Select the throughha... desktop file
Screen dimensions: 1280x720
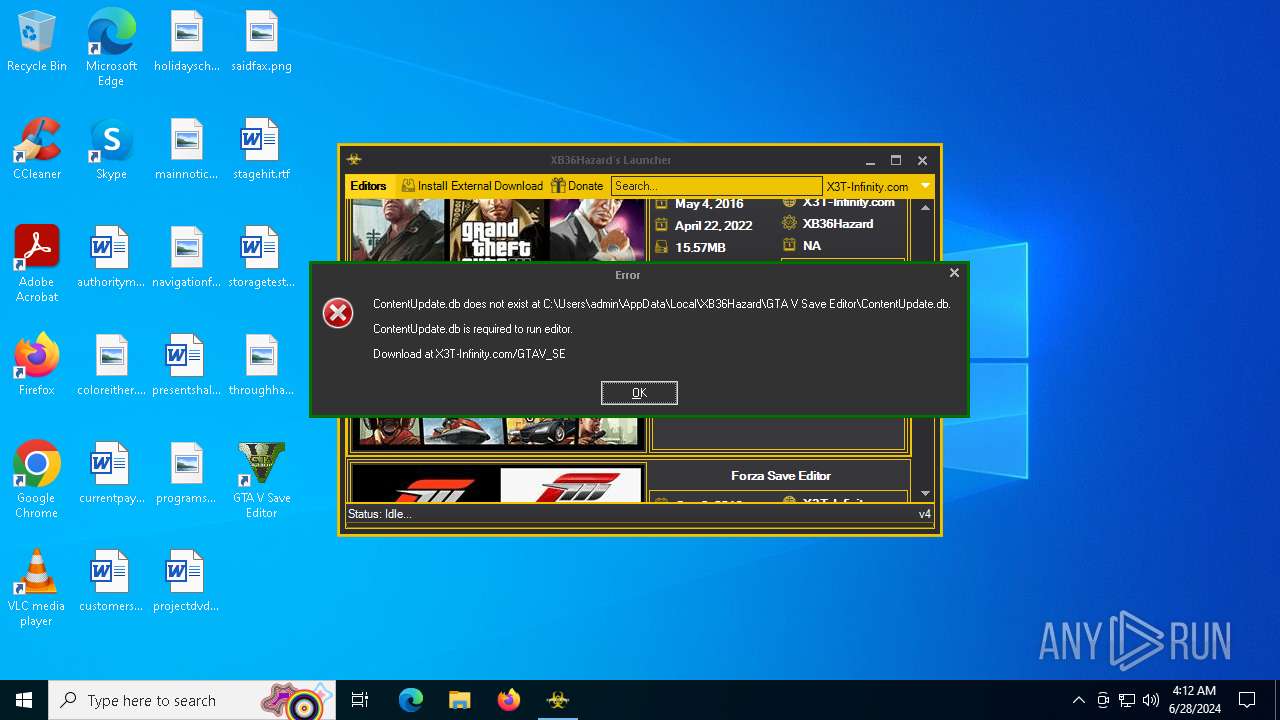coord(261,366)
